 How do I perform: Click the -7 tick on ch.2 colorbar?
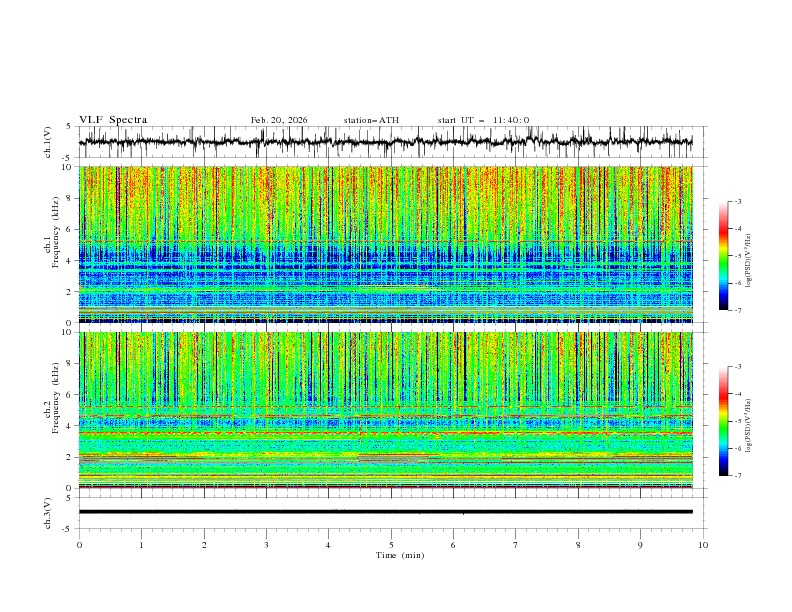pos(737,476)
